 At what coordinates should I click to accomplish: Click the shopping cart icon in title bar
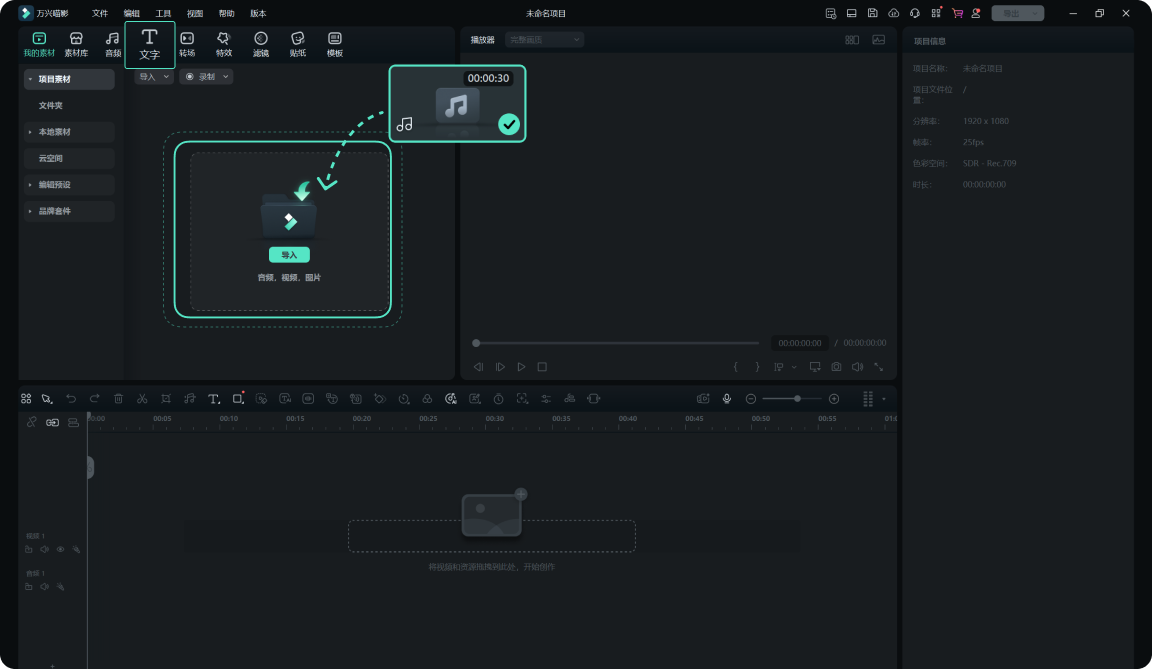point(957,13)
